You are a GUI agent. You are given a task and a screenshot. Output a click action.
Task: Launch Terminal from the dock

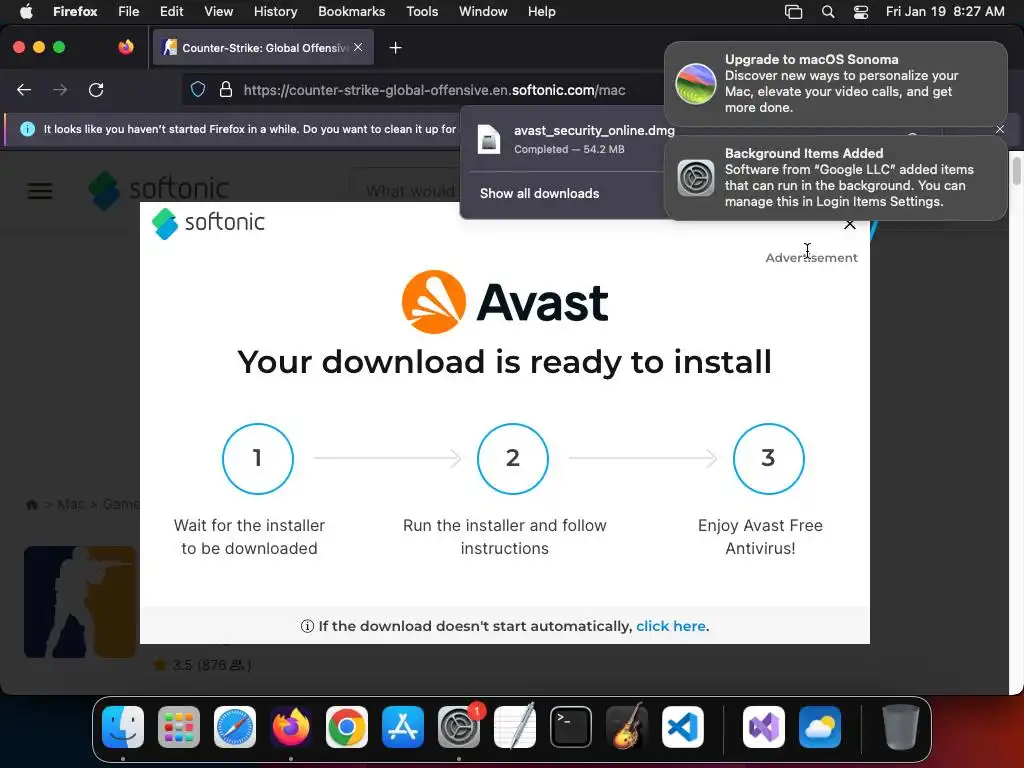click(571, 727)
